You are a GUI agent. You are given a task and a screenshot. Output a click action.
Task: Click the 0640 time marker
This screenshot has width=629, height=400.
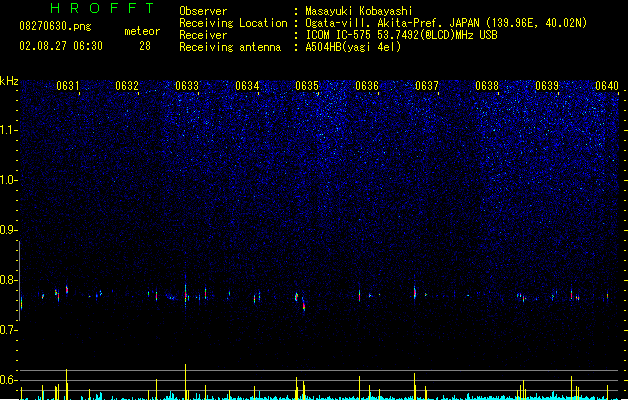607,86
